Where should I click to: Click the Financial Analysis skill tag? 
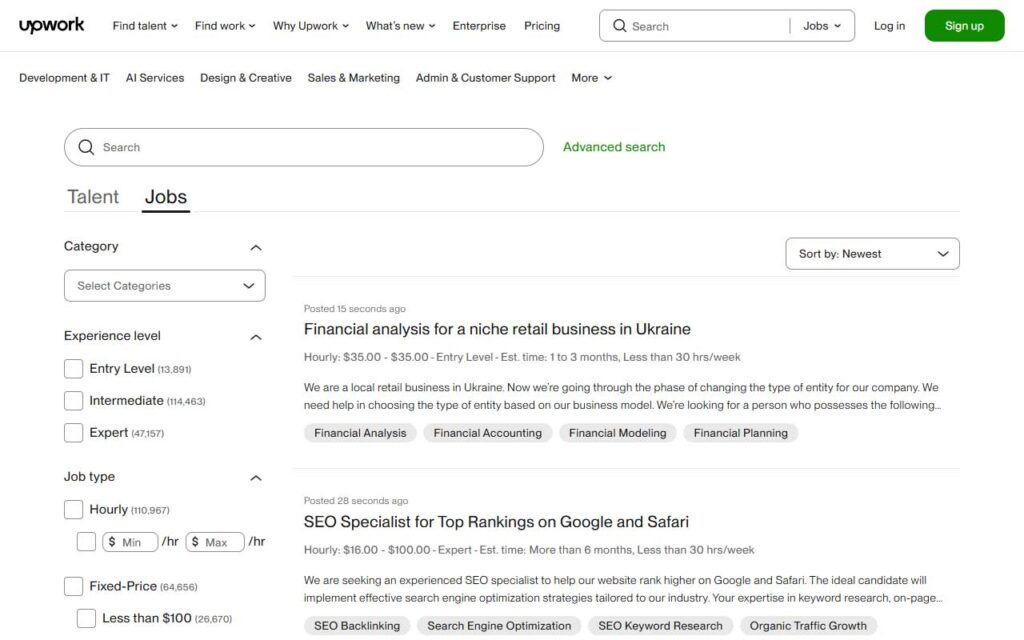click(360, 433)
